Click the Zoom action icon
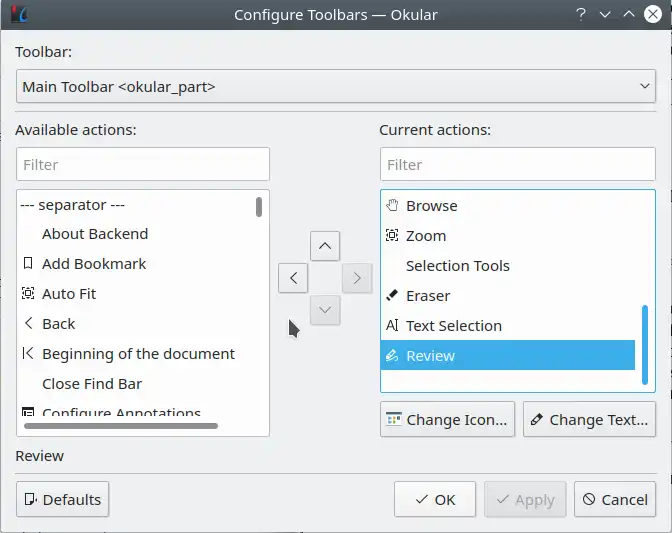Viewport: 672px width, 533px height. coord(392,236)
